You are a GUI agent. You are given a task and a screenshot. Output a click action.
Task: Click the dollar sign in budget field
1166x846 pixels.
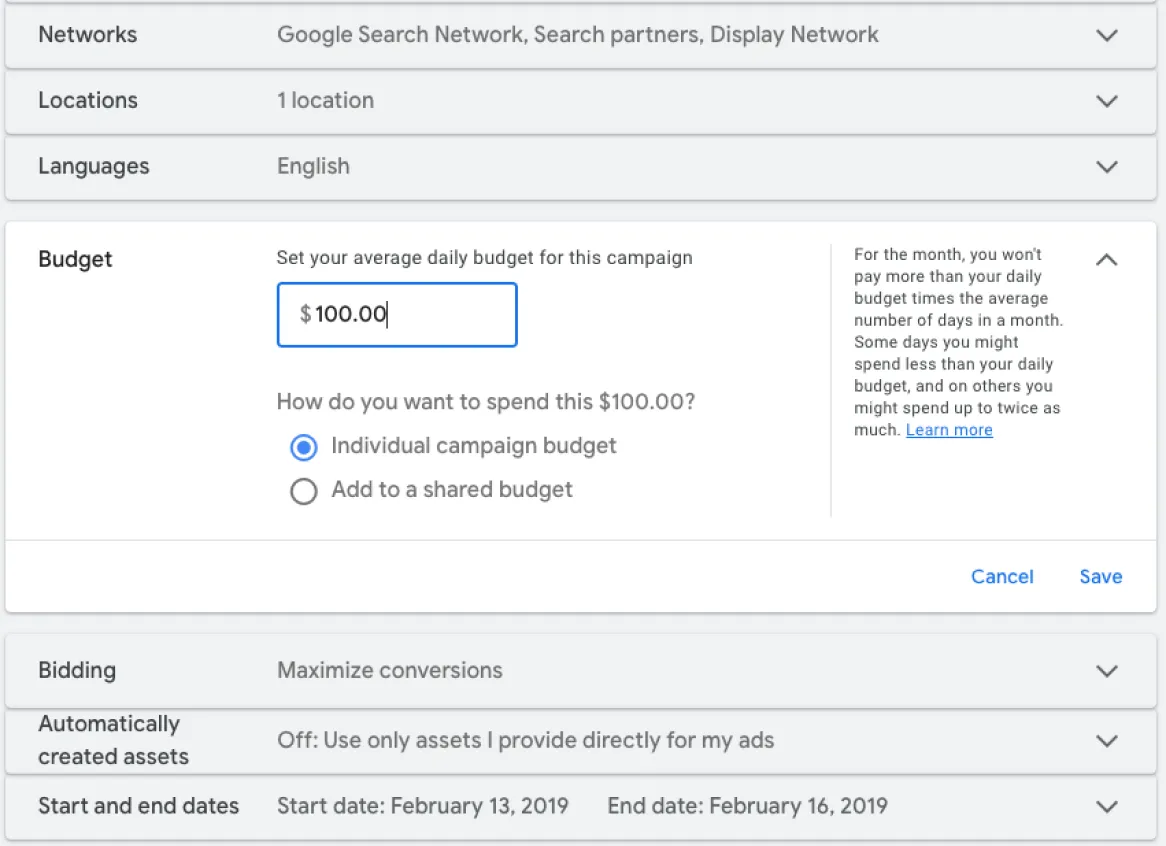click(305, 314)
